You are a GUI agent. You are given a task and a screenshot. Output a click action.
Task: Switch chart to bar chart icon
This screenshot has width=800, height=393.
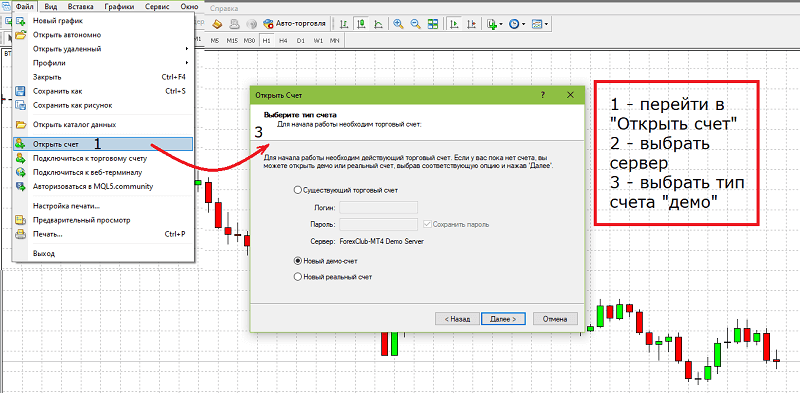point(344,23)
